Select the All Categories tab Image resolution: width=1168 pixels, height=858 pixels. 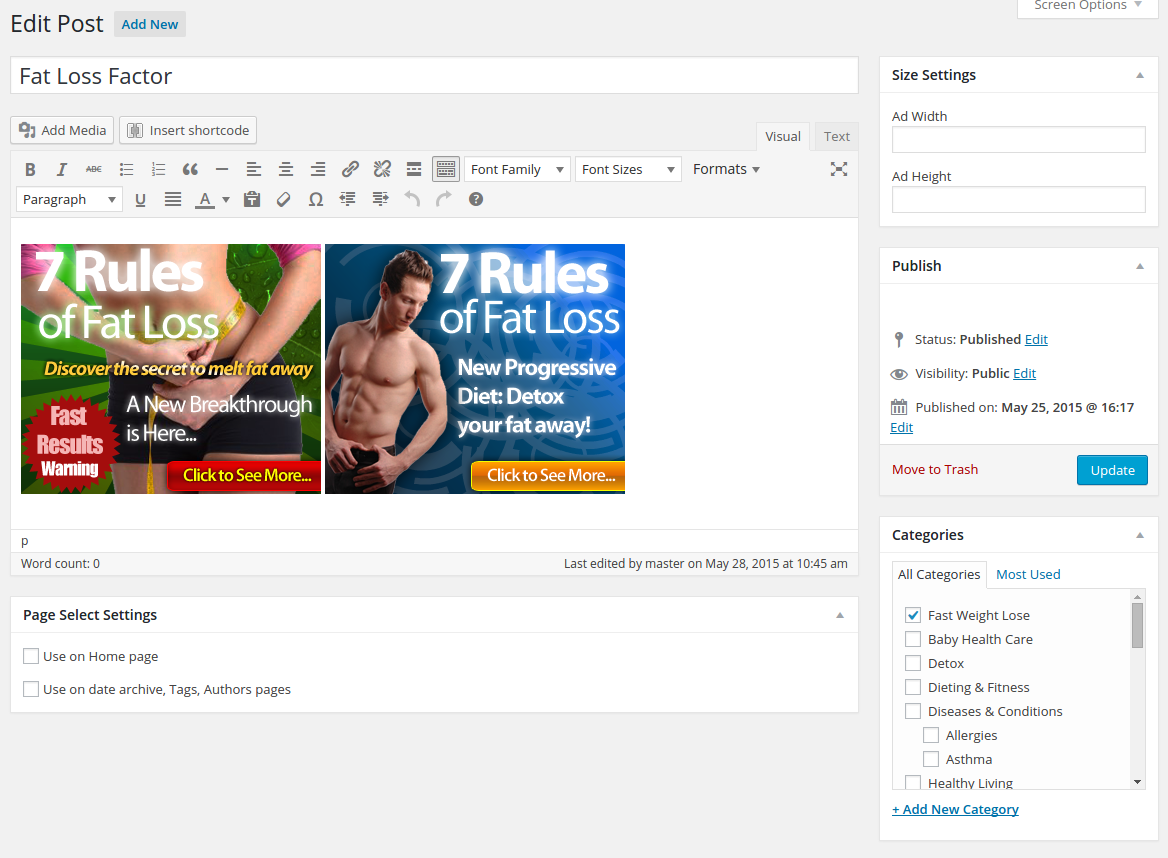939,574
